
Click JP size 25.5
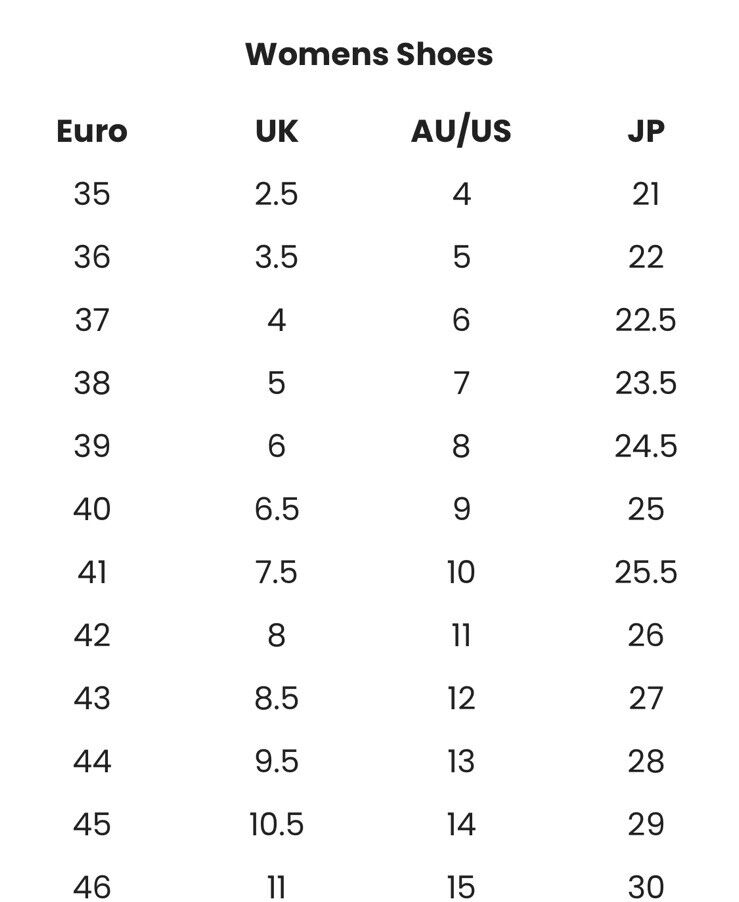point(646,572)
